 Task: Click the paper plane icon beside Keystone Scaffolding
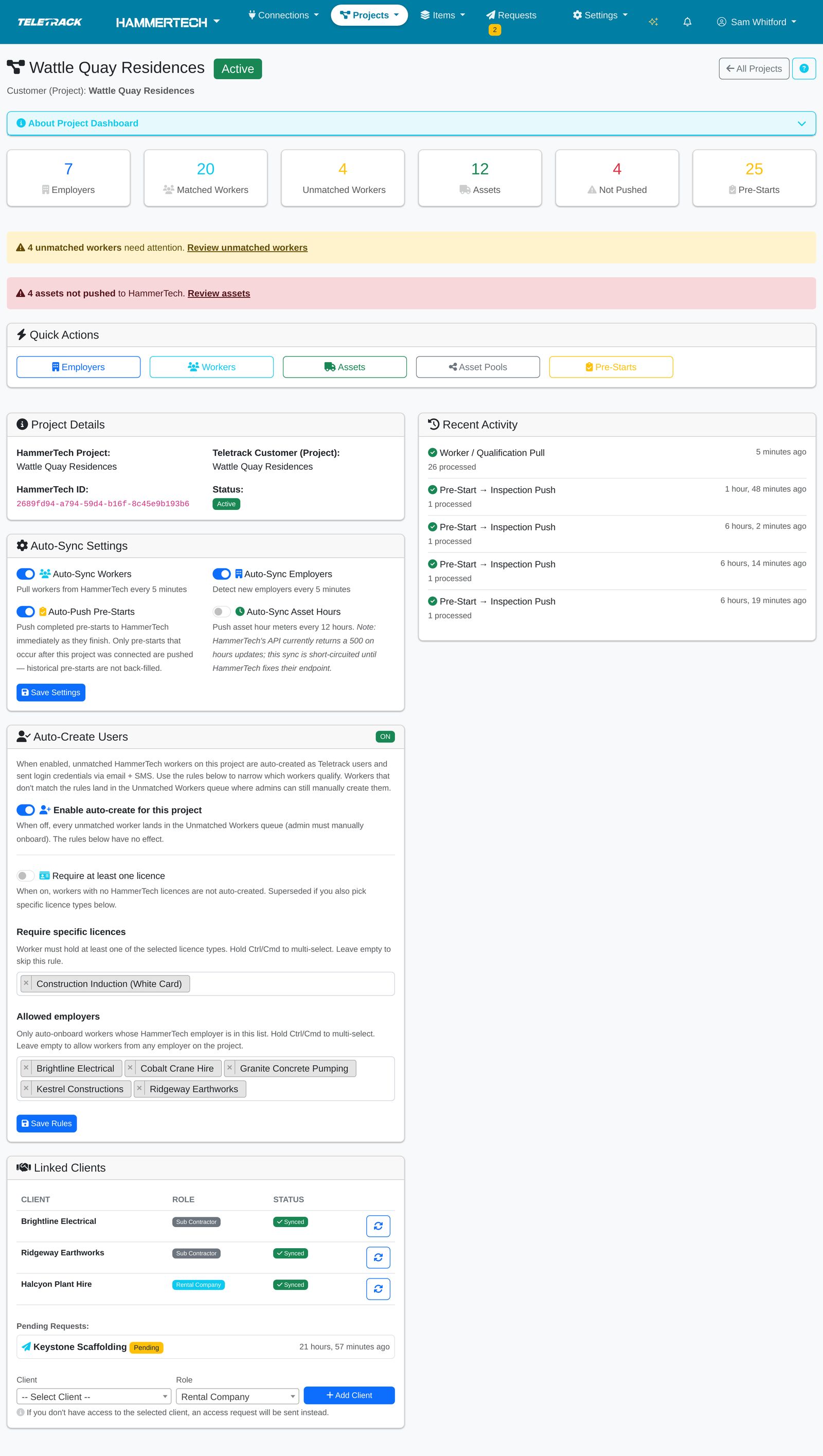click(x=26, y=1347)
